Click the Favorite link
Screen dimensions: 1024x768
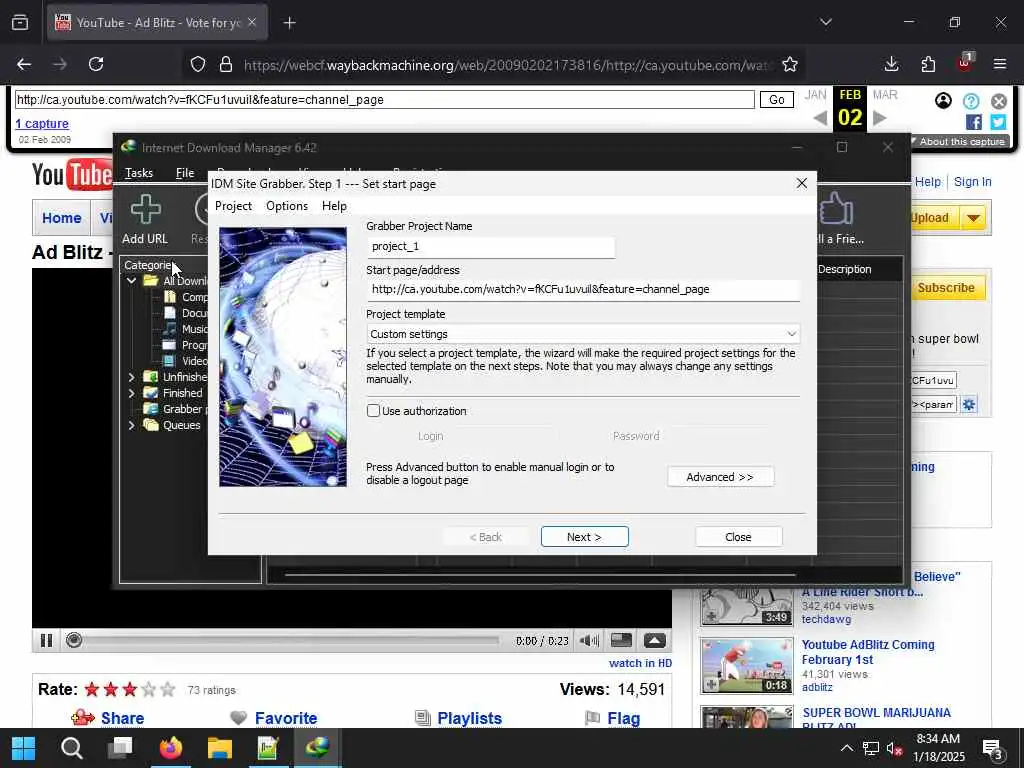click(286, 718)
